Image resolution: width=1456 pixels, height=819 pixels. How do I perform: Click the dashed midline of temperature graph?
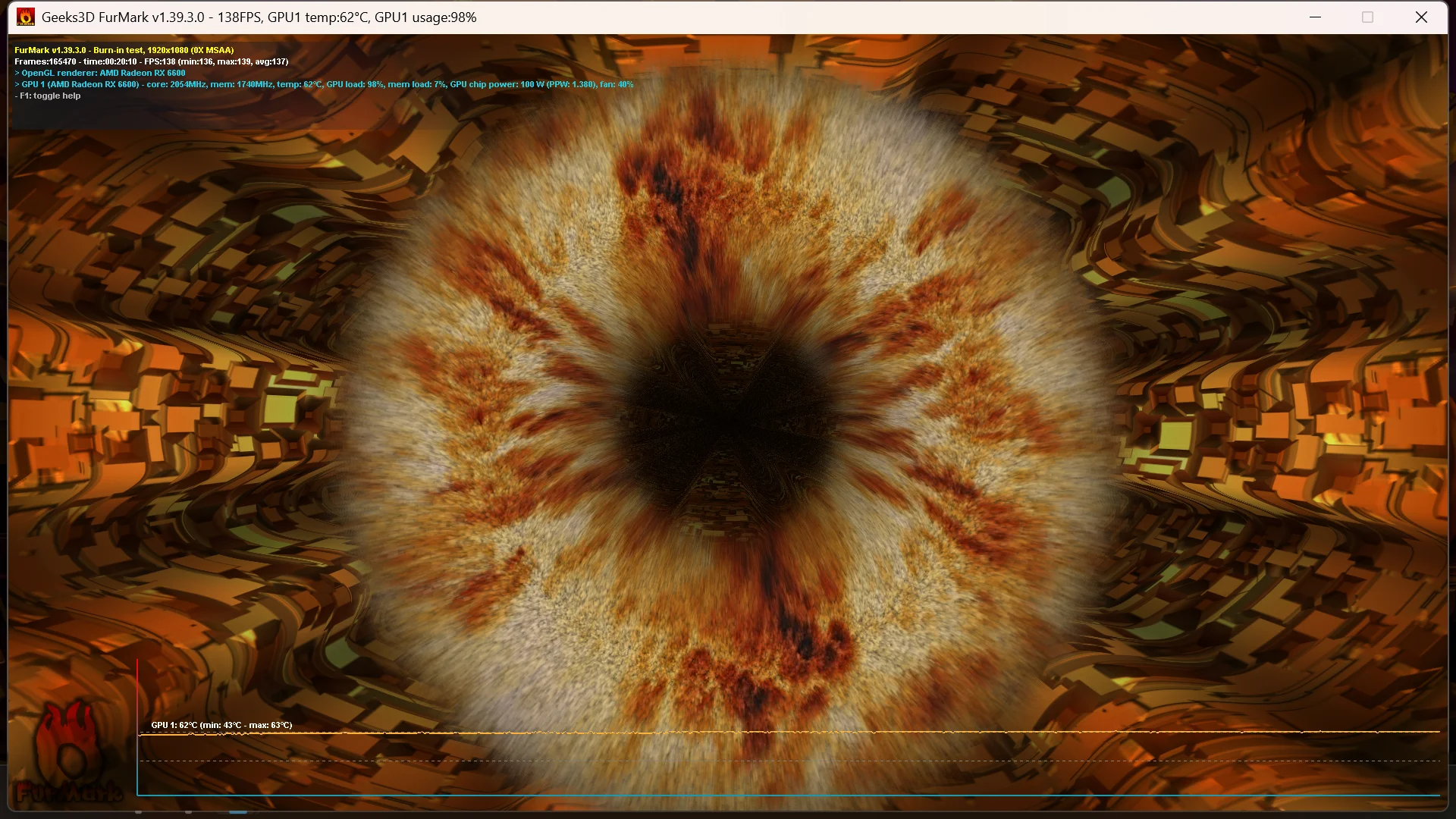pos(789,761)
